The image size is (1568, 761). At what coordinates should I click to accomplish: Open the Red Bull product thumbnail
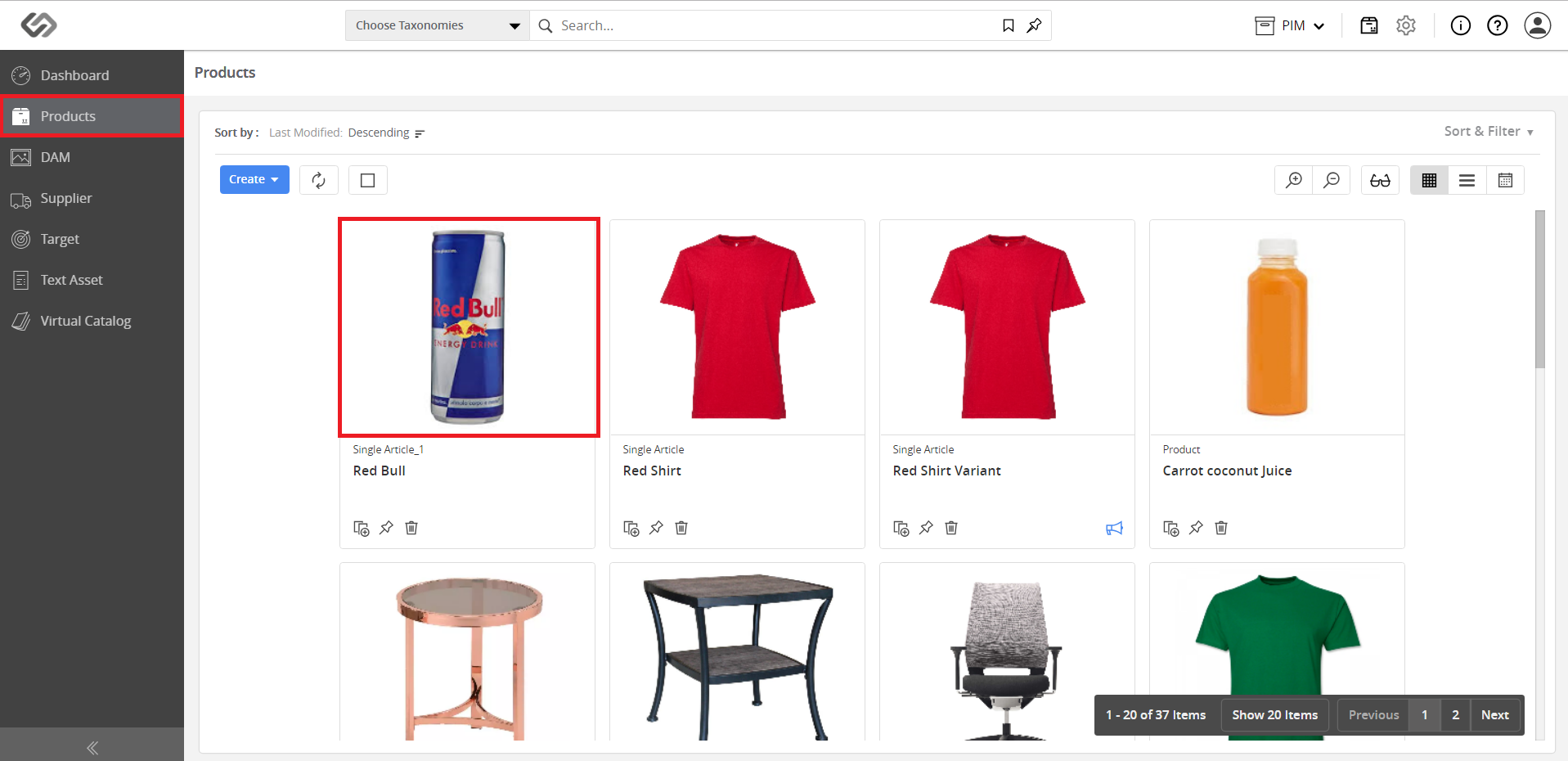click(x=469, y=327)
